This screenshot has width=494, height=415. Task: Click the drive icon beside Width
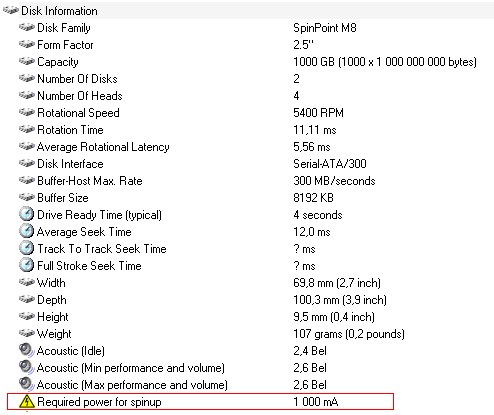pyautogui.click(x=27, y=282)
